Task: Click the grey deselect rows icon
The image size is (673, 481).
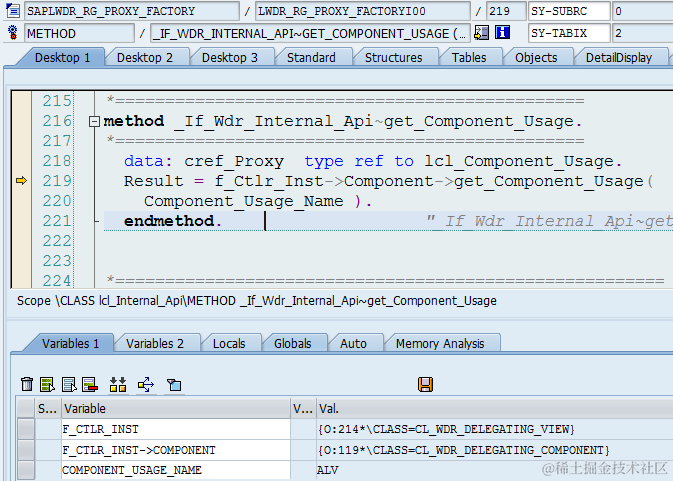Action: click(69, 384)
